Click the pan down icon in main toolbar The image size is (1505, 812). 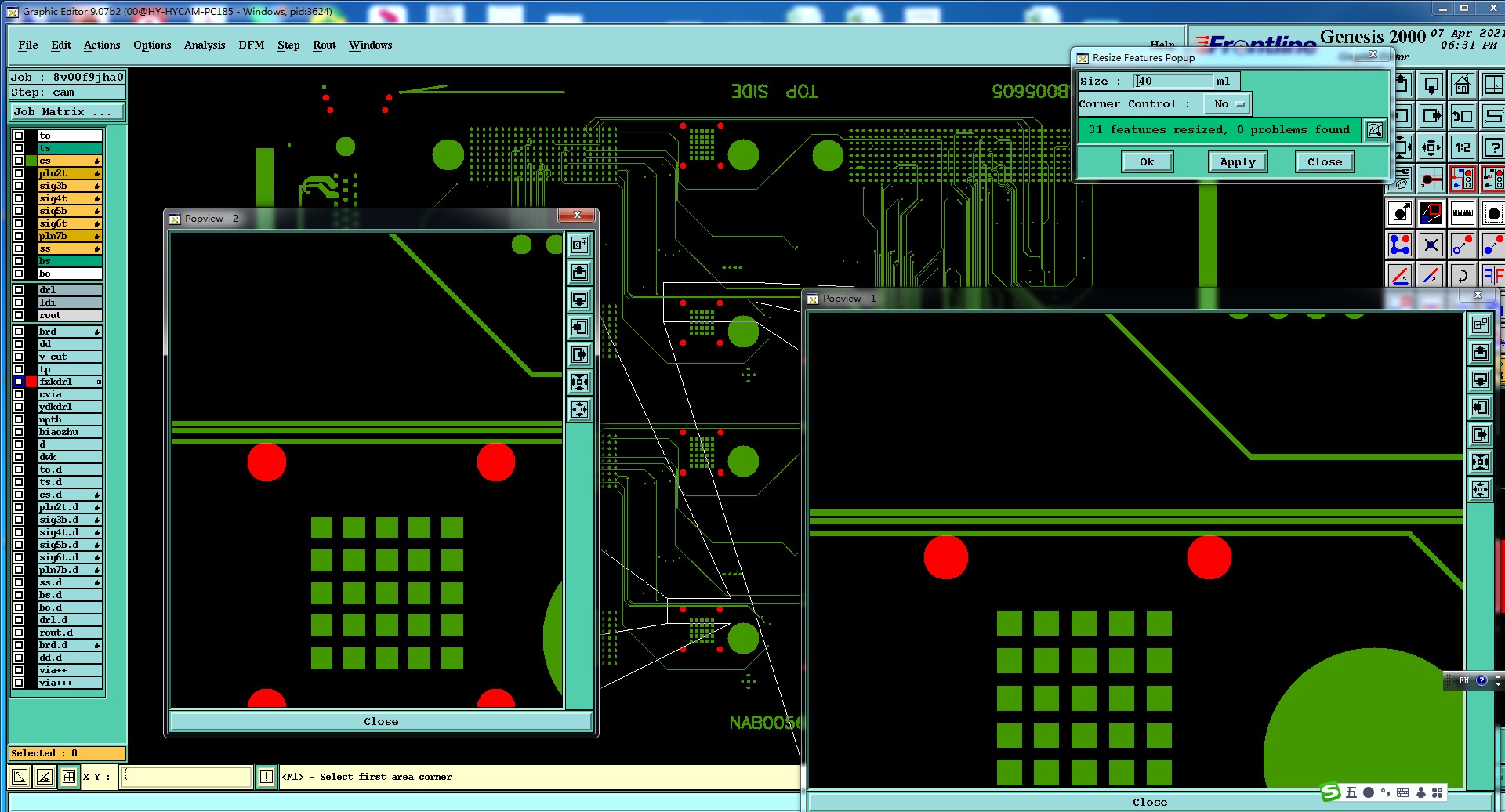click(1431, 85)
